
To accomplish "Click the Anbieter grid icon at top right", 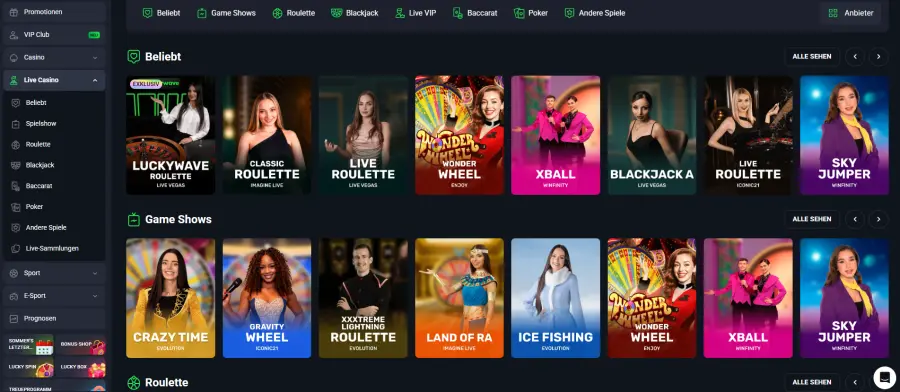I will [833, 13].
